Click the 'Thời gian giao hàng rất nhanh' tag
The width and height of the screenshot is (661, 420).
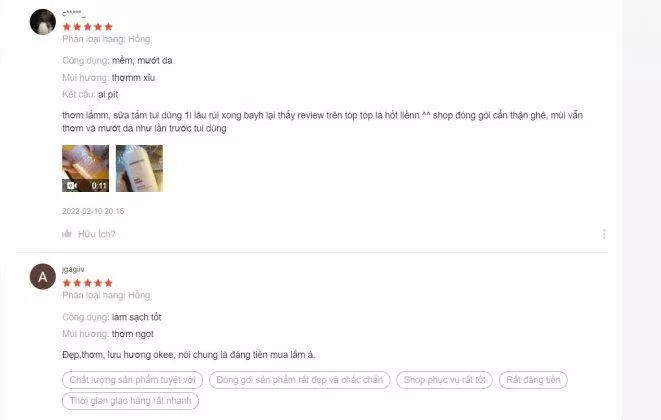tap(130, 401)
